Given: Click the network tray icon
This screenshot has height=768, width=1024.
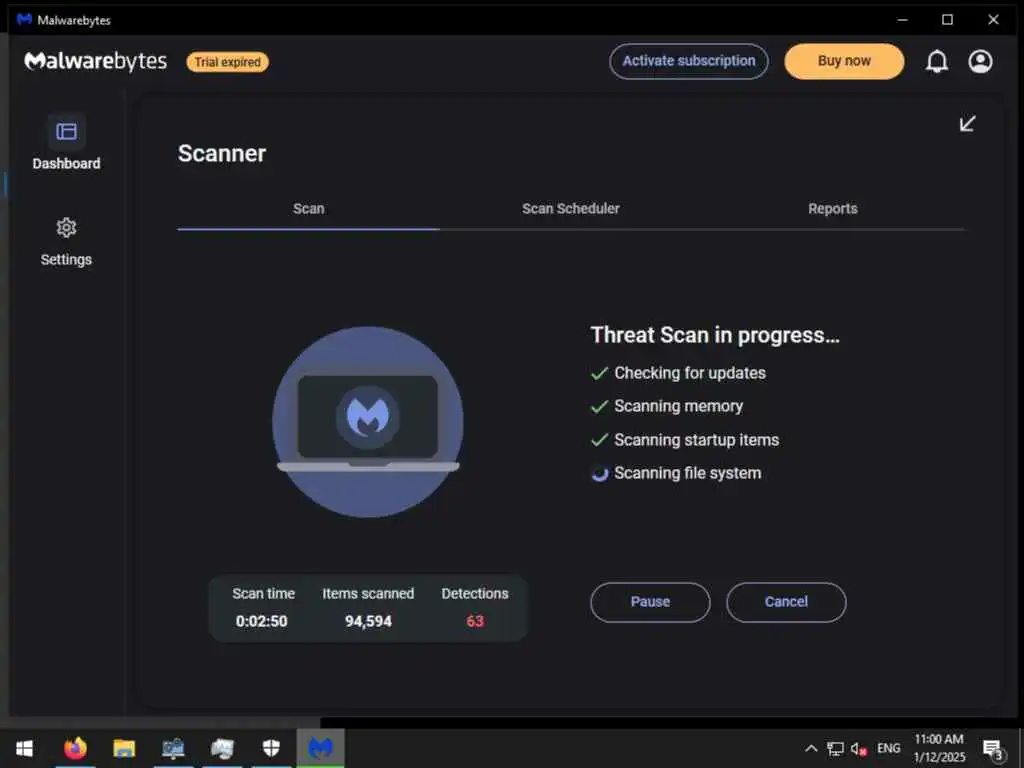Looking at the screenshot, I should tap(835, 748).
